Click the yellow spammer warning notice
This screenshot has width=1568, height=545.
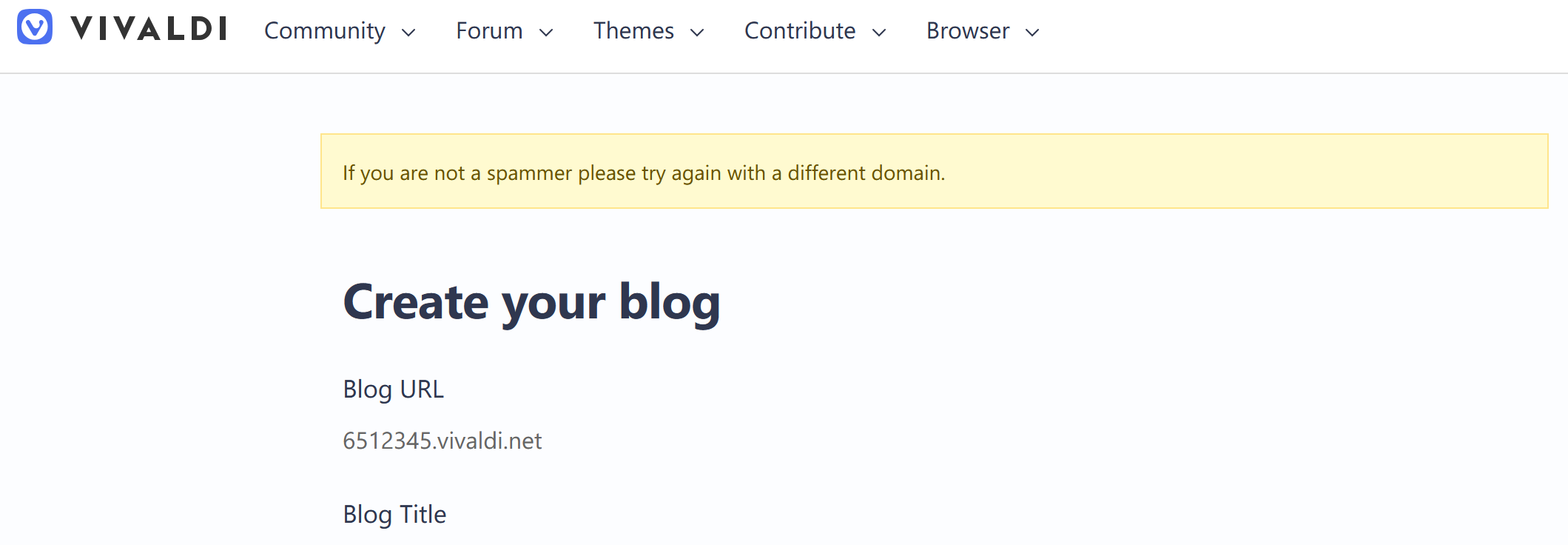(934, 171)
